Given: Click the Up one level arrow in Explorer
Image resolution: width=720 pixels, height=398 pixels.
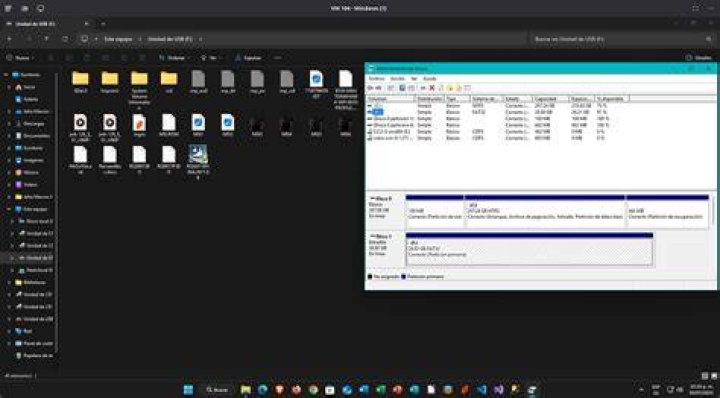Looking at the screenshot, I should pyautogui.click(x=46, y=39).
